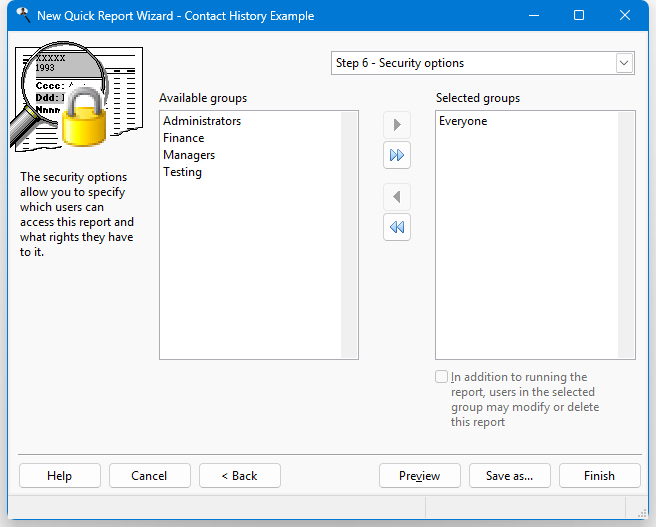The width and height of the screenshot is (656, 527).
Task: Click the add selected group arrow
Action: (397, 125)
